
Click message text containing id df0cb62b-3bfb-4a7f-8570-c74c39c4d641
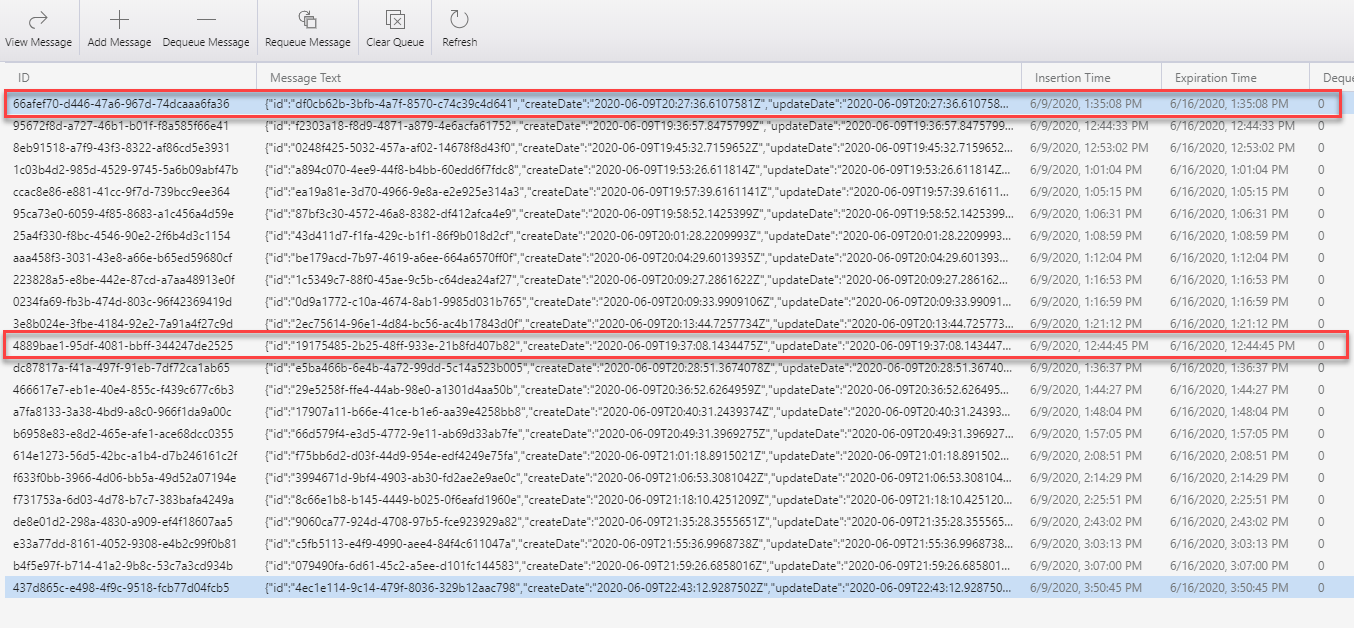[x=637, y=103]
